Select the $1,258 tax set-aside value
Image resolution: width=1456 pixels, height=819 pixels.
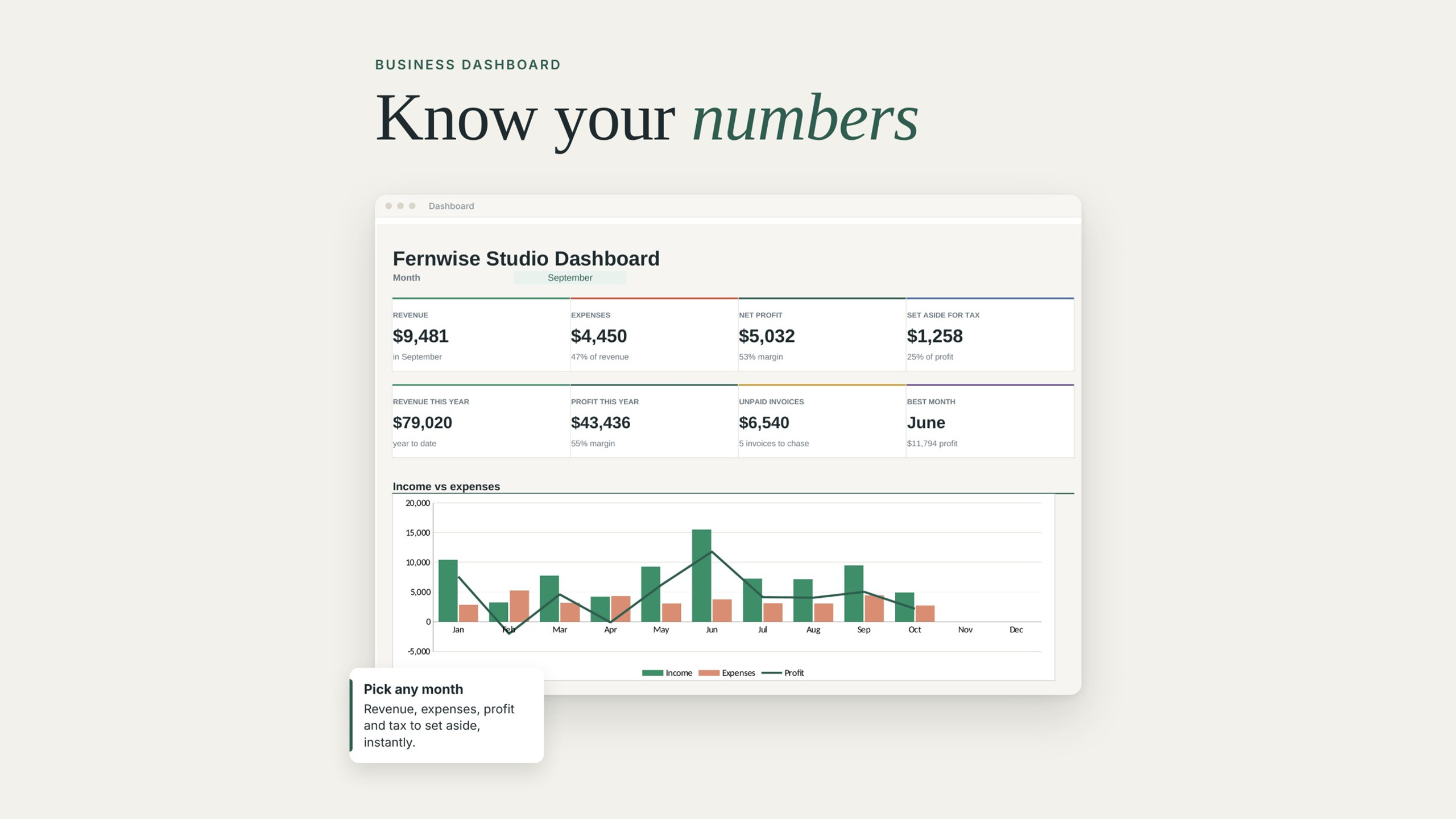pyautogui.click(x=934, y=336)
